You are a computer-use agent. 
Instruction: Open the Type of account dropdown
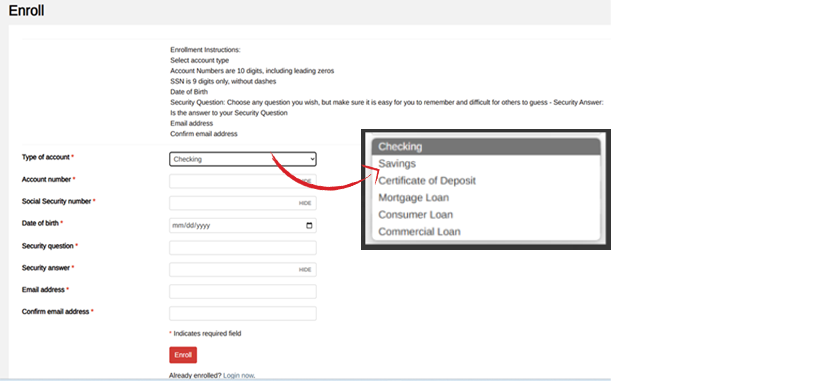click(242, 159)
